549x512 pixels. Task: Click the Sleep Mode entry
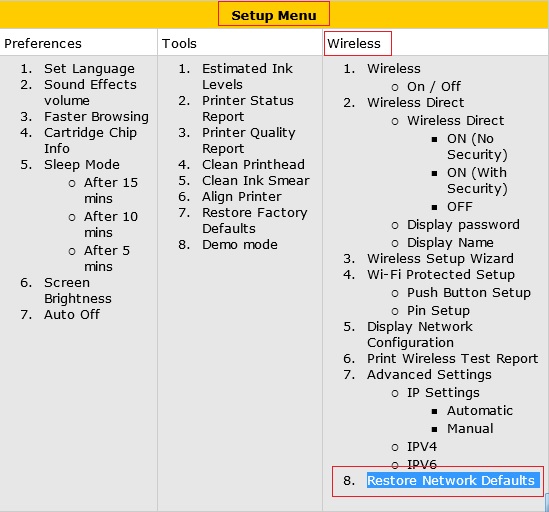point(82,165)
